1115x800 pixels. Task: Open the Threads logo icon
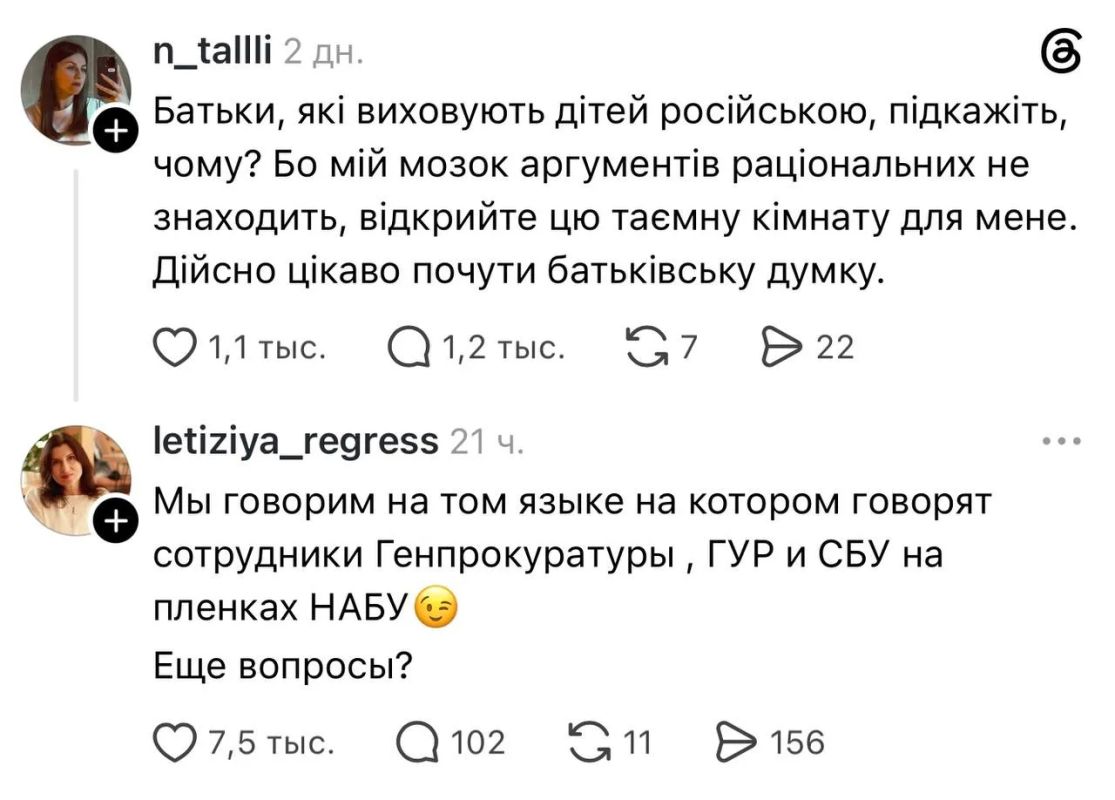pos(1061,52)
